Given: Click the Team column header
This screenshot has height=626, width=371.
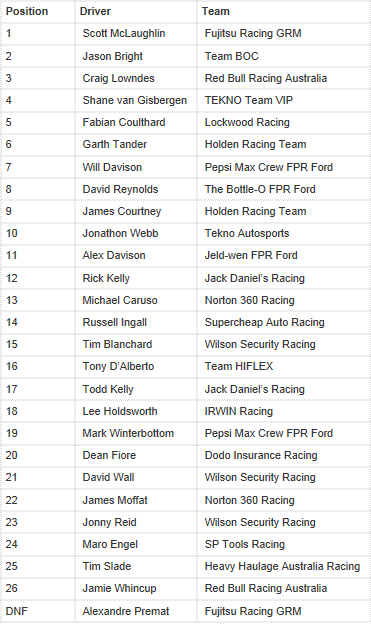Looking at the screenshot, I should 283,12.
